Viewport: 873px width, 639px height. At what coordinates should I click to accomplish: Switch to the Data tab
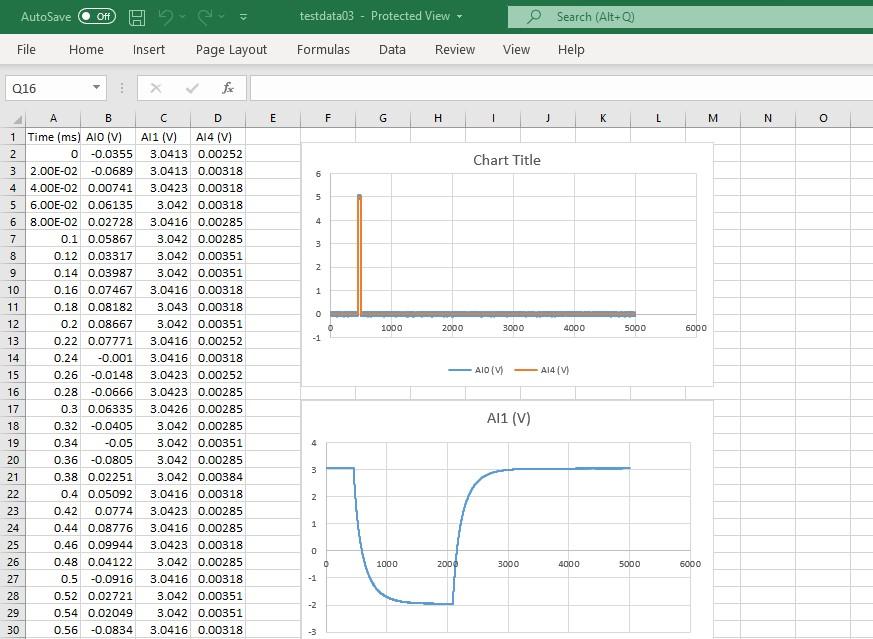[392, 49]
